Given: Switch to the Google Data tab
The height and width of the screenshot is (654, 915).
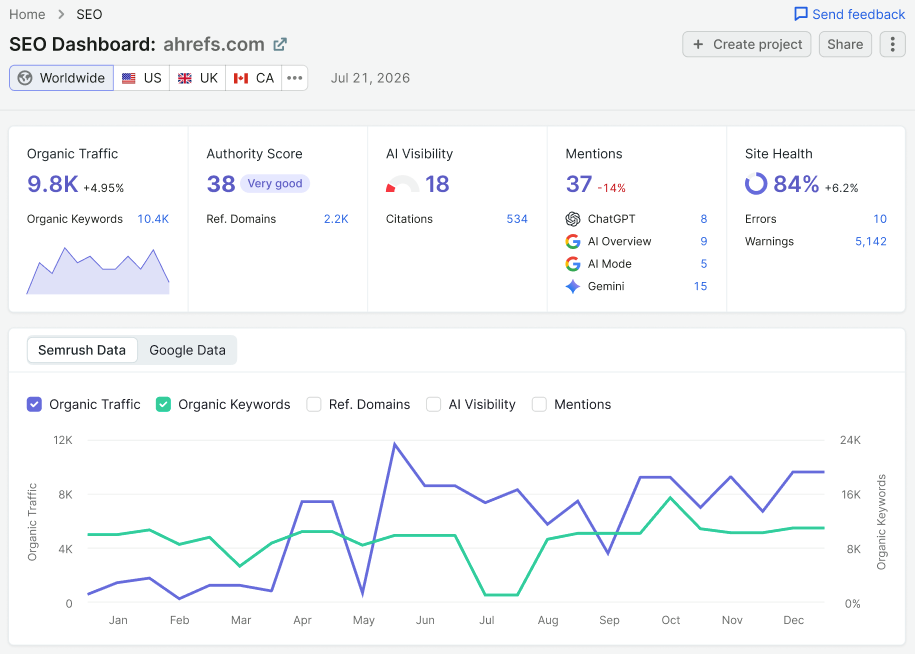Looking at the screenshot, I should [x=187, y=350].
